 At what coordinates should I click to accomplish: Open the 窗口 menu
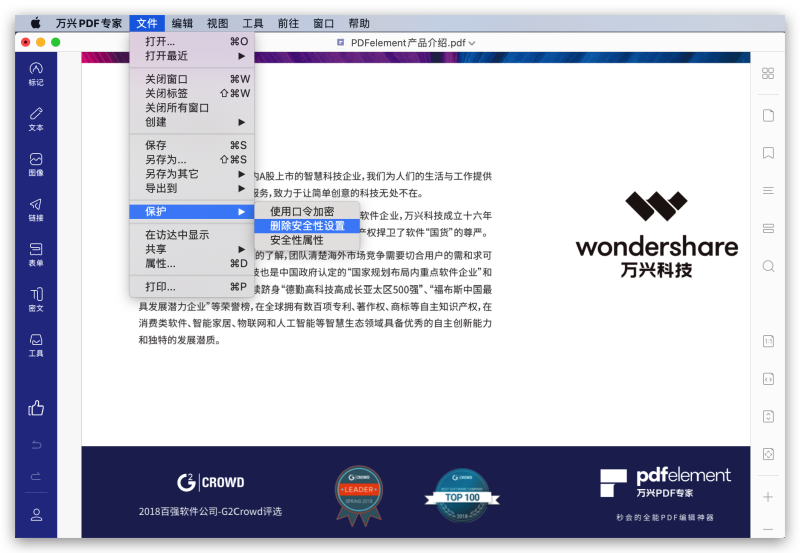click(323, 23)
